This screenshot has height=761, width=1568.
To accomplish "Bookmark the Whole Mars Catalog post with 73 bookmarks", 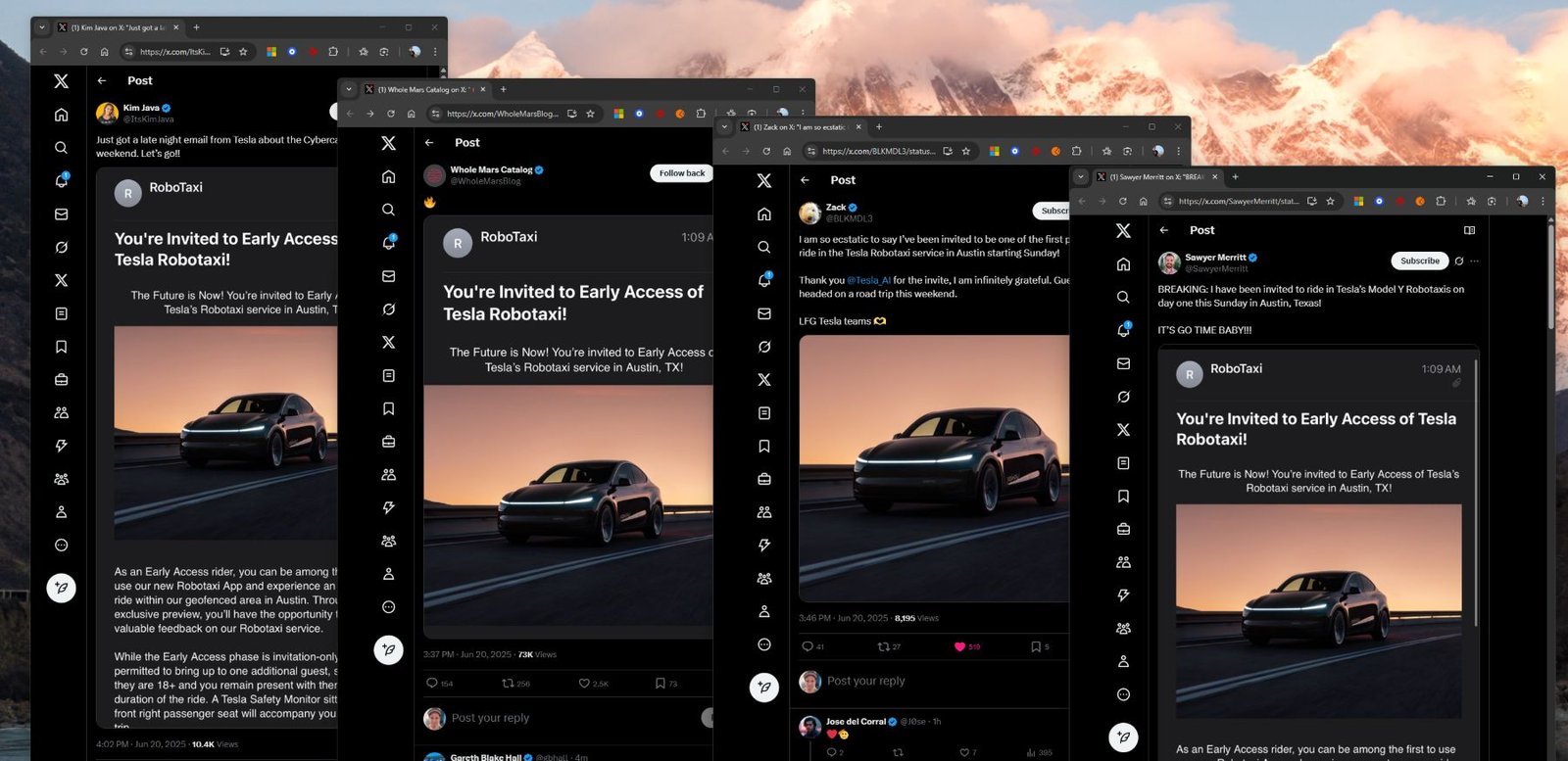I will (660, 684).
